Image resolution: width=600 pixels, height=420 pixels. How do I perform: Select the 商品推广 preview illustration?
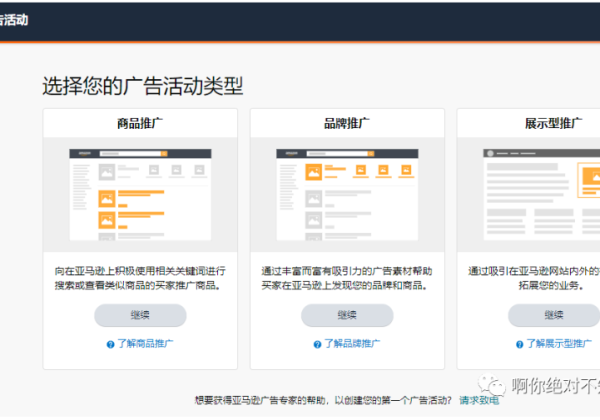(140, 195)
